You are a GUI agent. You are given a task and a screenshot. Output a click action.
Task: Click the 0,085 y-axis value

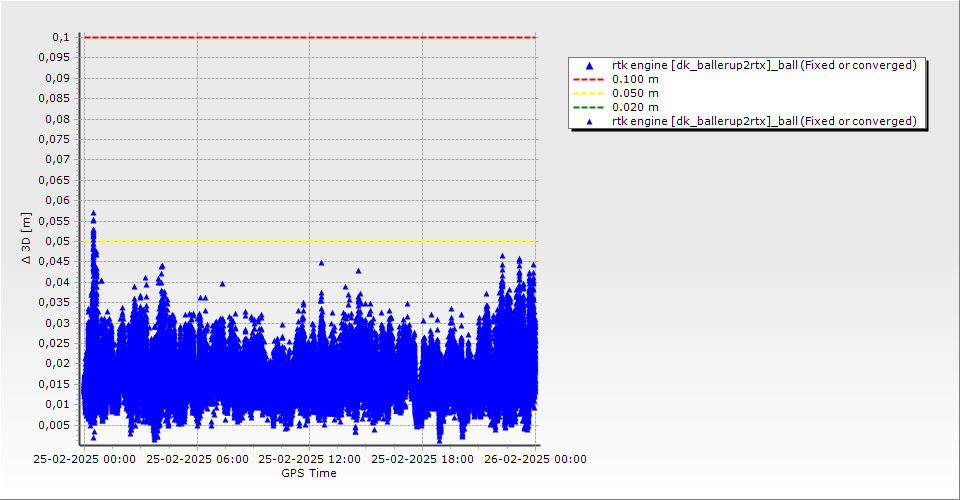click(x=54, y=99)
